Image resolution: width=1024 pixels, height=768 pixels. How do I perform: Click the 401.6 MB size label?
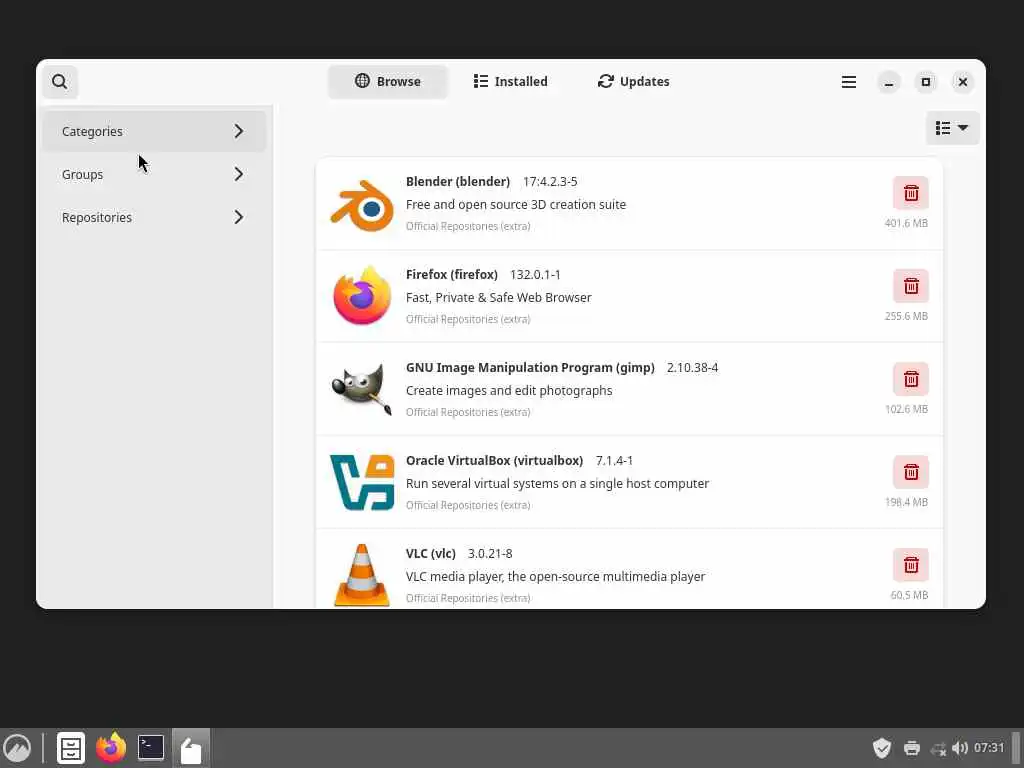tap(906, 223)
